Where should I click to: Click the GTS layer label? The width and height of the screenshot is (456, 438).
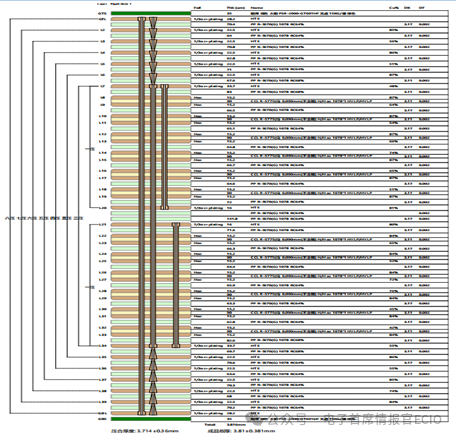102,13
